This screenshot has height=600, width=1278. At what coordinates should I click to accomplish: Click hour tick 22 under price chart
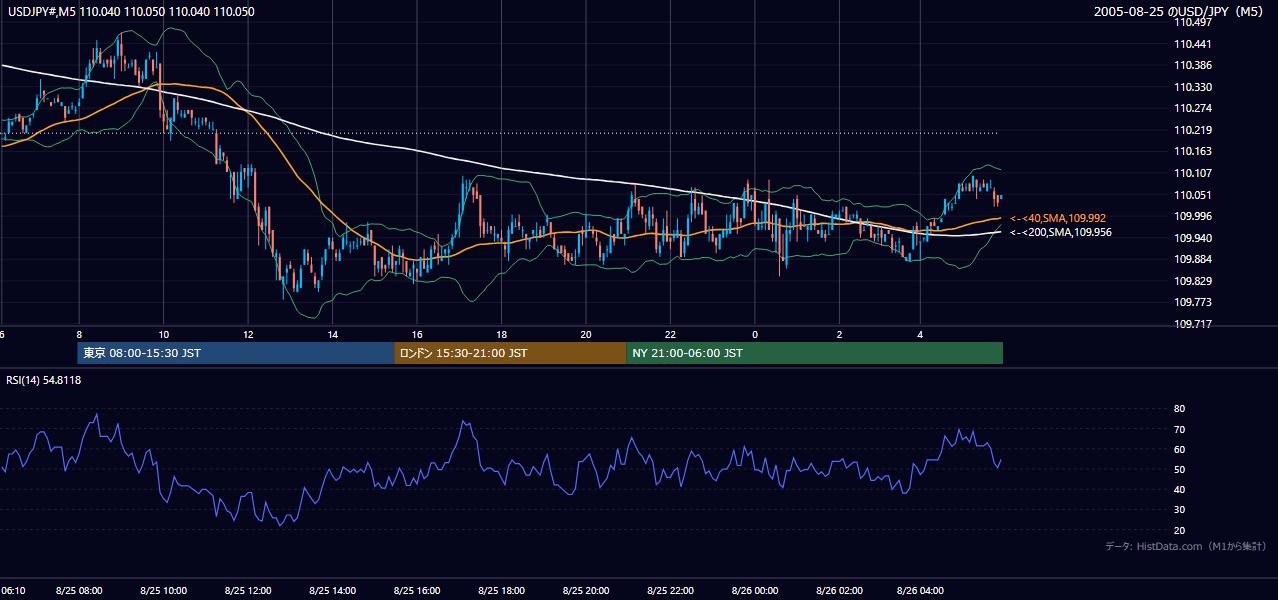point(670,334)
